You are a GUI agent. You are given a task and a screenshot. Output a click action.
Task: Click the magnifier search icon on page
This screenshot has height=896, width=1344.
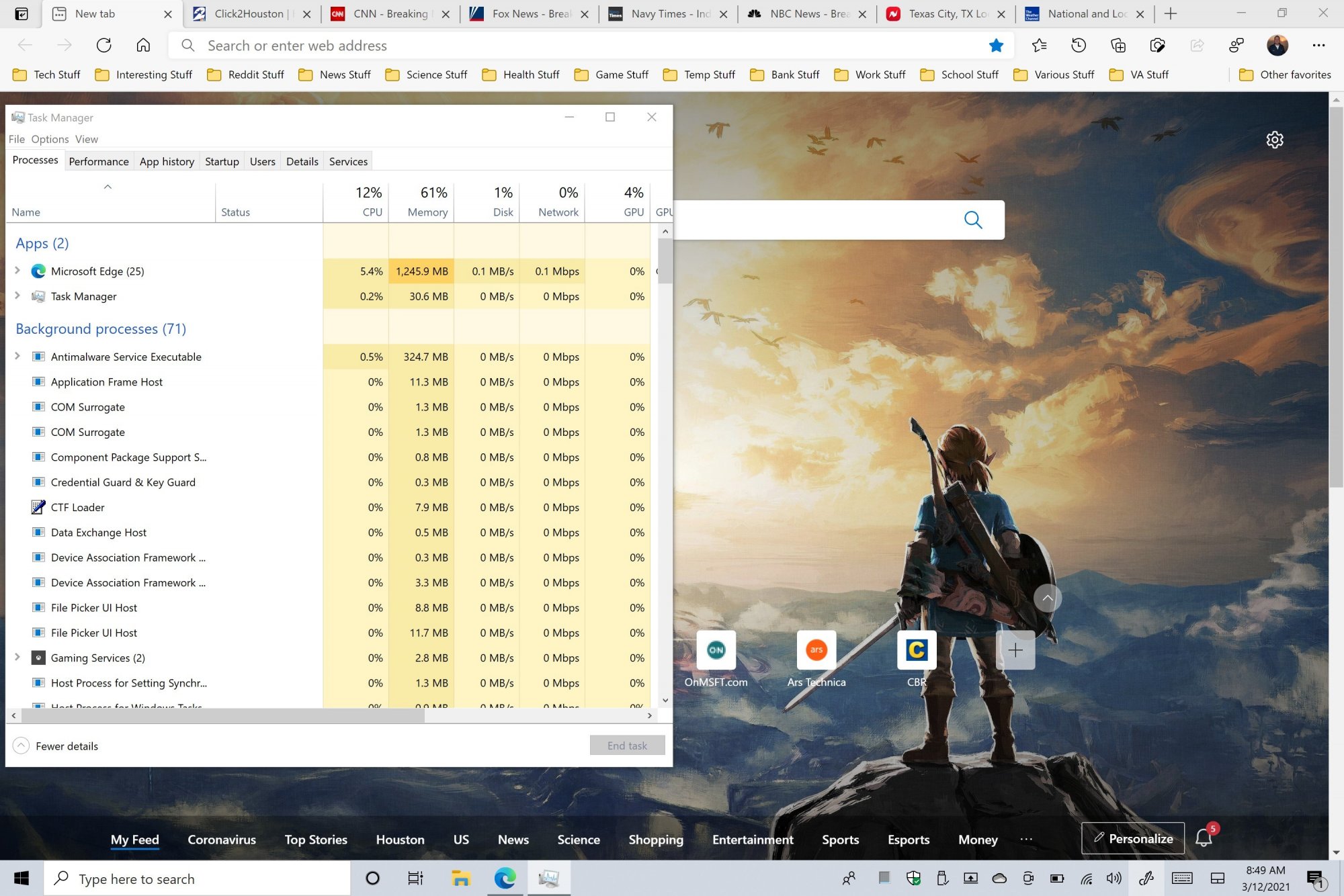[x=972, y=220]
